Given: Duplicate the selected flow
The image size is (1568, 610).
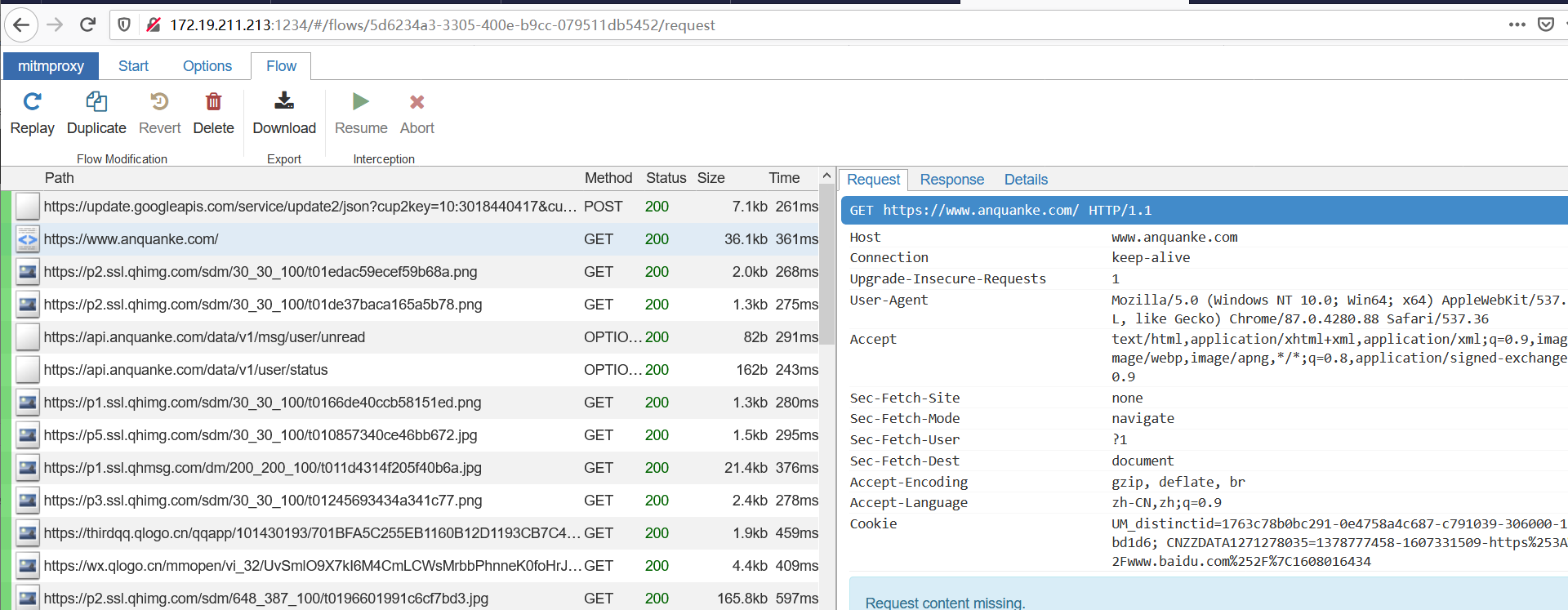Looking at the screenshot, I should (96, 102).
